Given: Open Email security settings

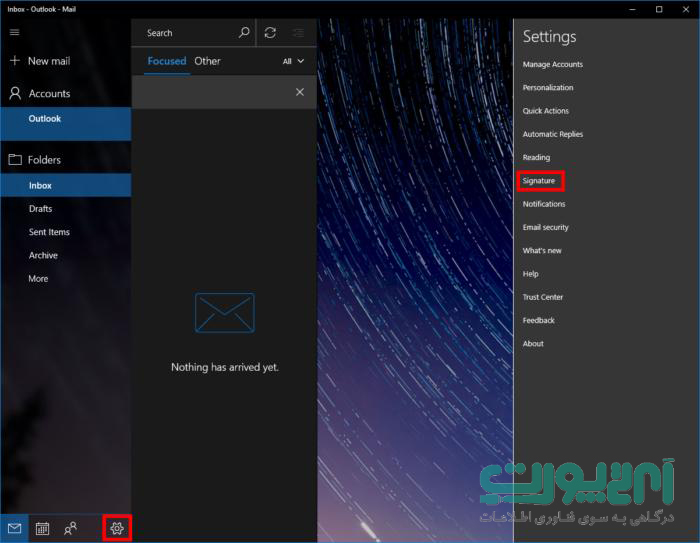Looking at the screenshot, I should (546, 227).
